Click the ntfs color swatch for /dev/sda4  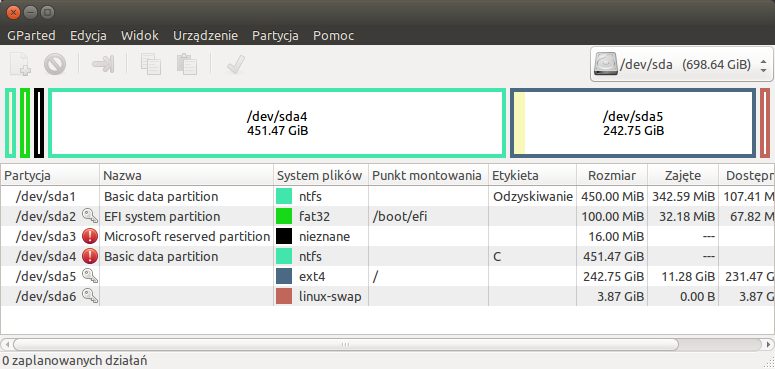tap(284, 256)
